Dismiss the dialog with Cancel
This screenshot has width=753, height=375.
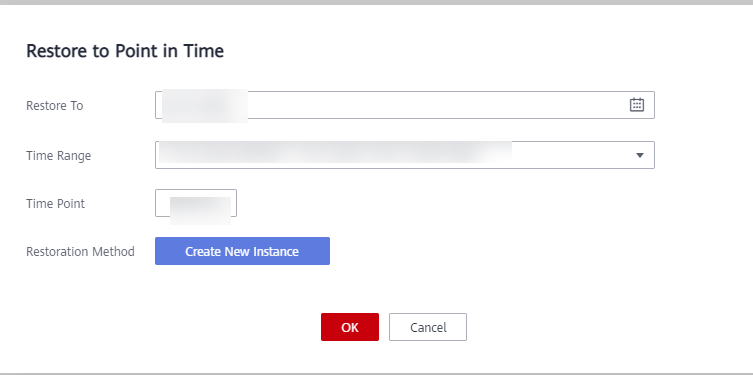pos(428,327)
